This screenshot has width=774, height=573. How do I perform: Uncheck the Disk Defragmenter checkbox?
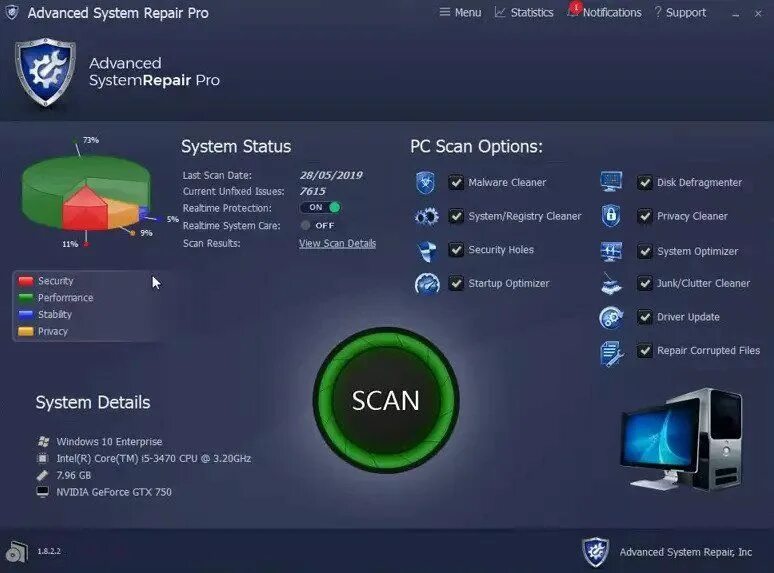coord(645,183)
